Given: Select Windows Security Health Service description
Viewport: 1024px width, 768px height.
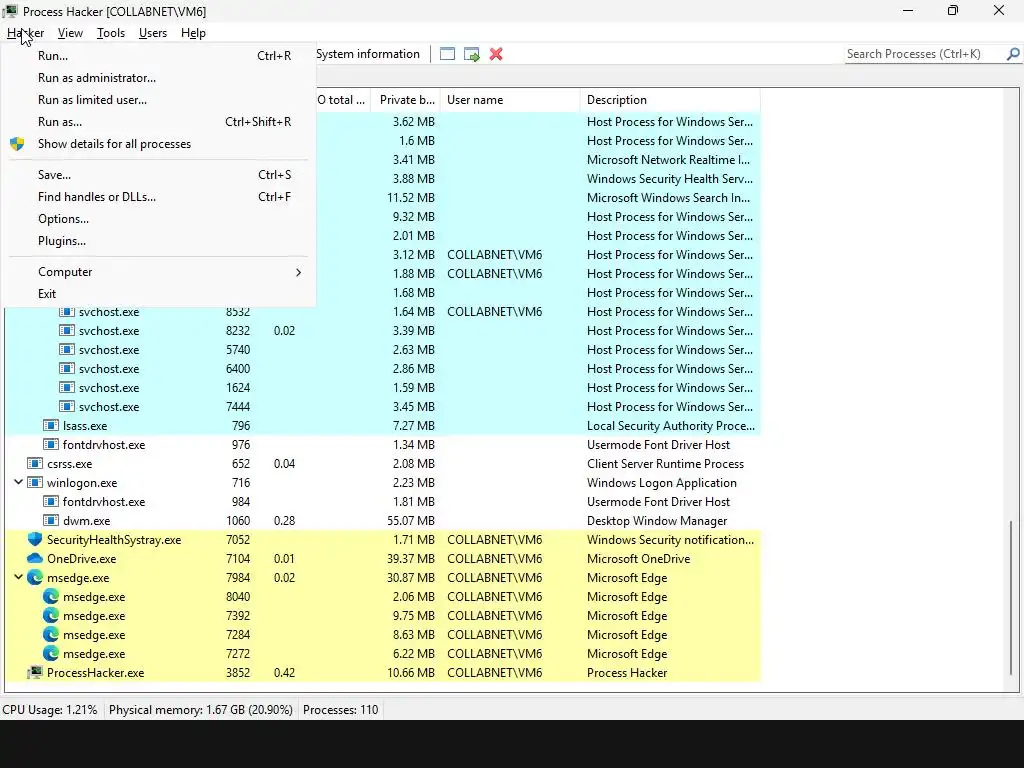Looking at the screenshot, I should point(669,179).
